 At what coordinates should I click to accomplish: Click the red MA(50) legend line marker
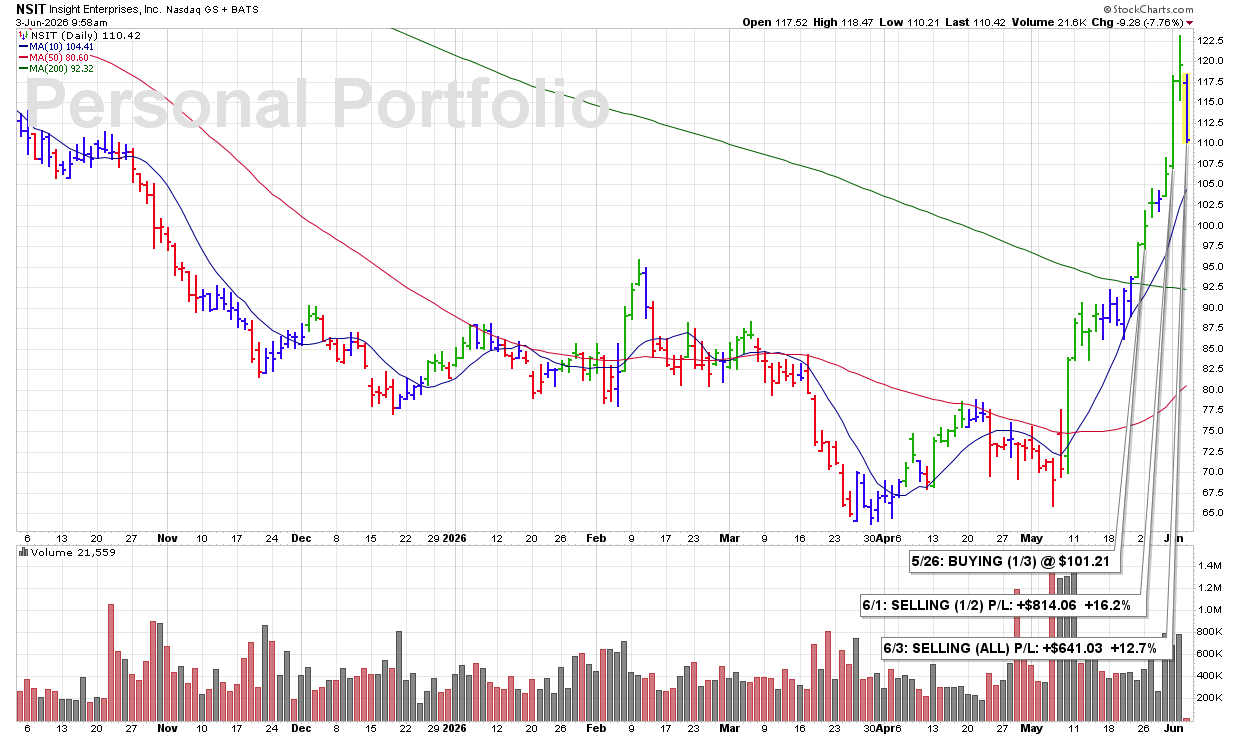[x=22, y=57]
